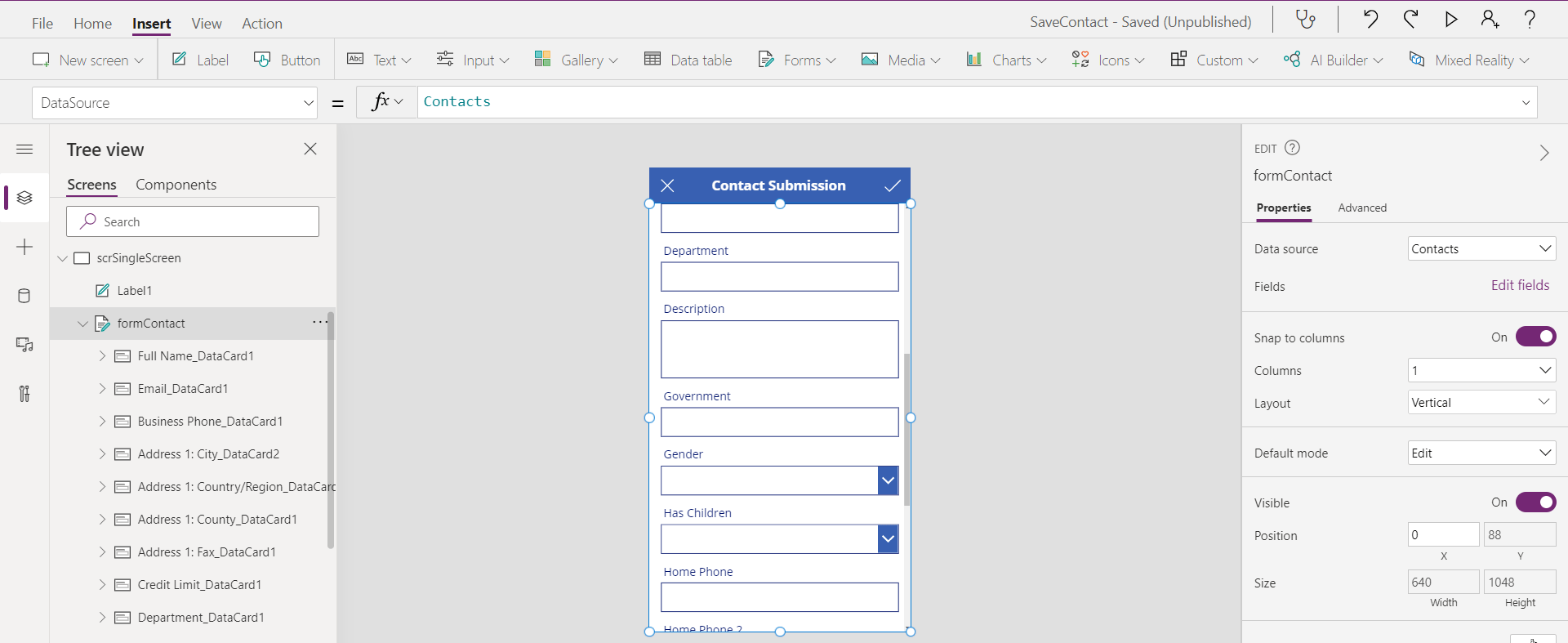The width and height of the screenshot is (1568, 643).
Task: Preview the app with the play icon
Action: tap(1450, 20)
